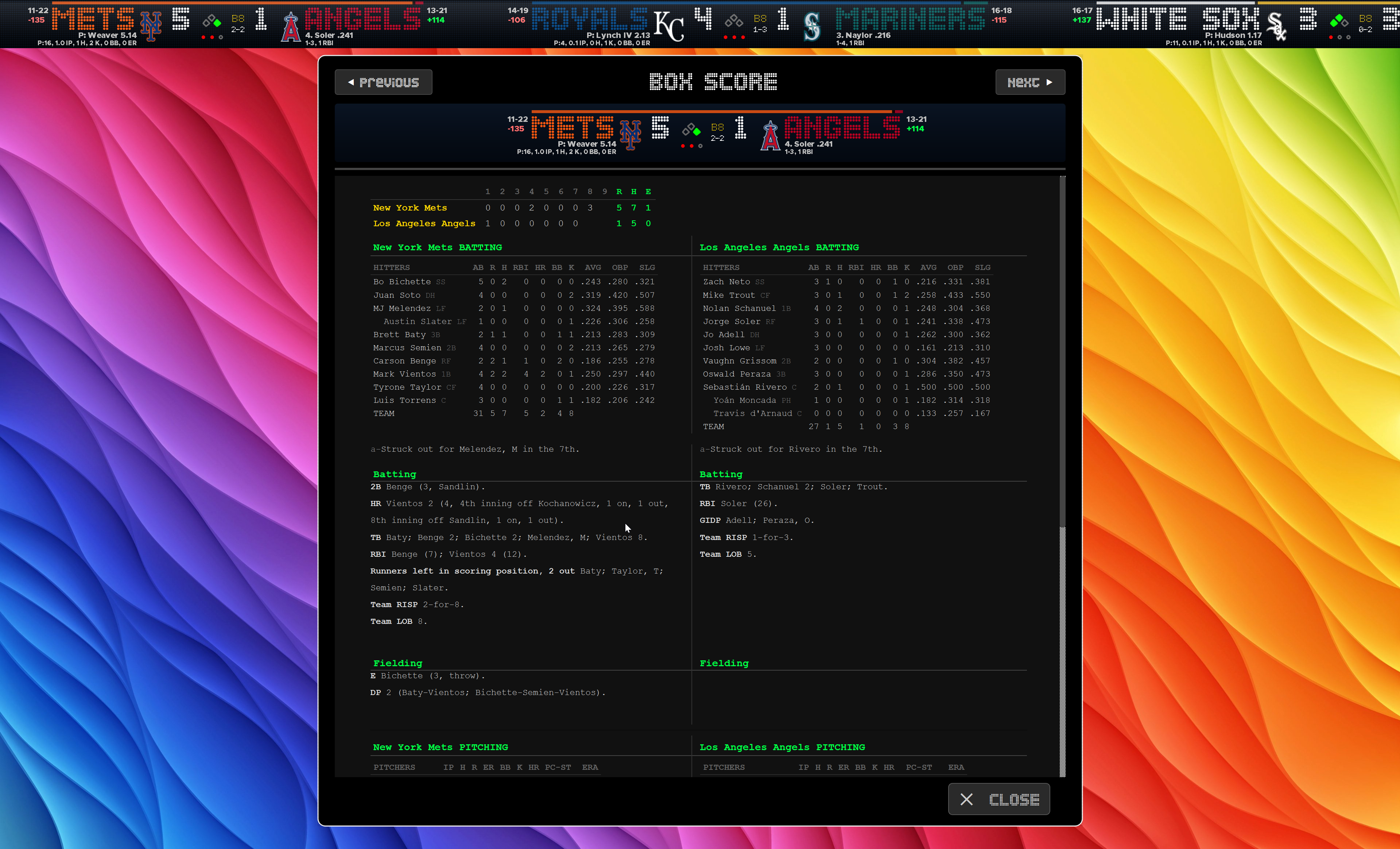Viewport: 1400px width, 849px height.
Task: Click hitter row 'Zach Neto'
Action: [x=846, y=282]
